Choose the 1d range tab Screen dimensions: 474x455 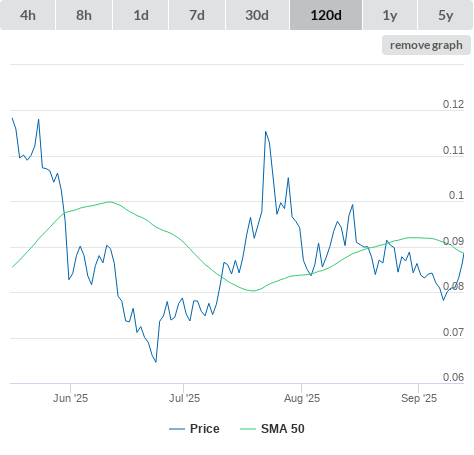[141, 15]
